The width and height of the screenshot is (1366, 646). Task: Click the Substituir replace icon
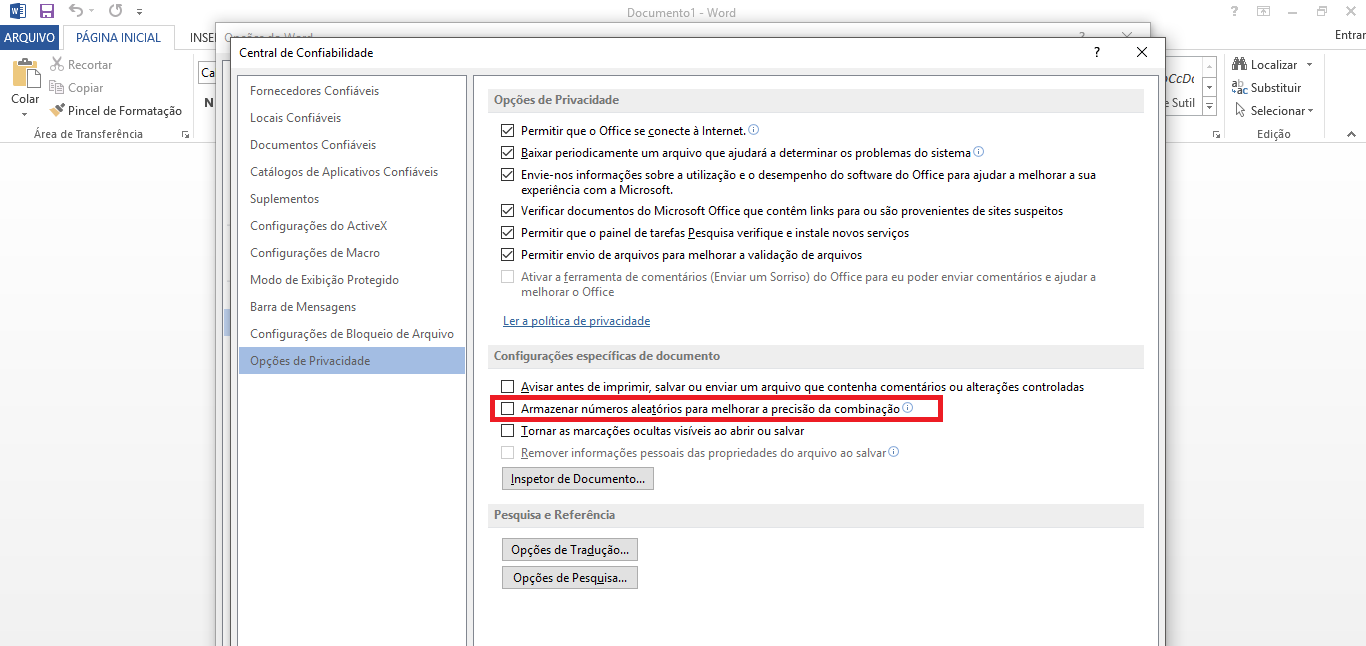tap(1240, 87)
